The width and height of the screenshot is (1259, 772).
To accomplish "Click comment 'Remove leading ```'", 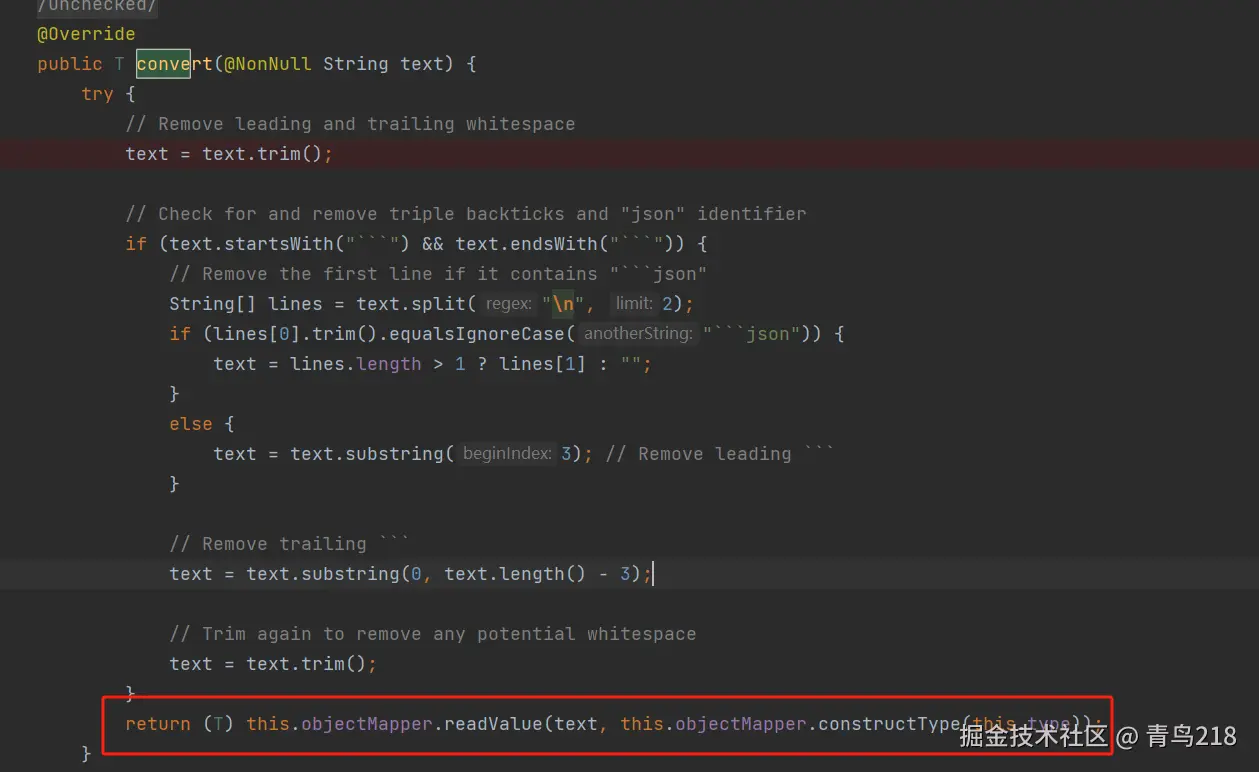I will [x=720, y=454].
